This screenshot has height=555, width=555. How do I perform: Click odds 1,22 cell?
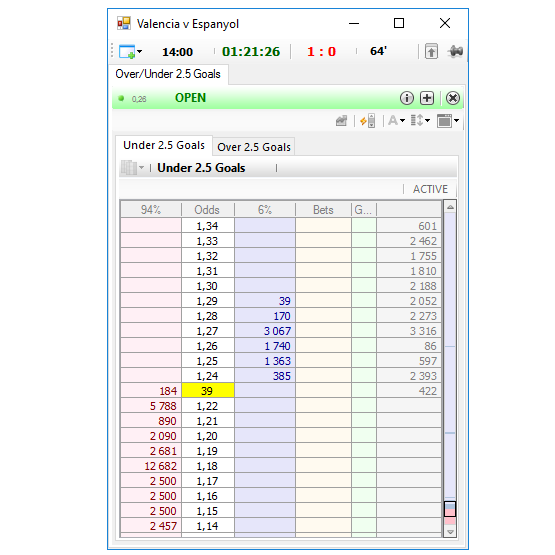pos(208,406)
